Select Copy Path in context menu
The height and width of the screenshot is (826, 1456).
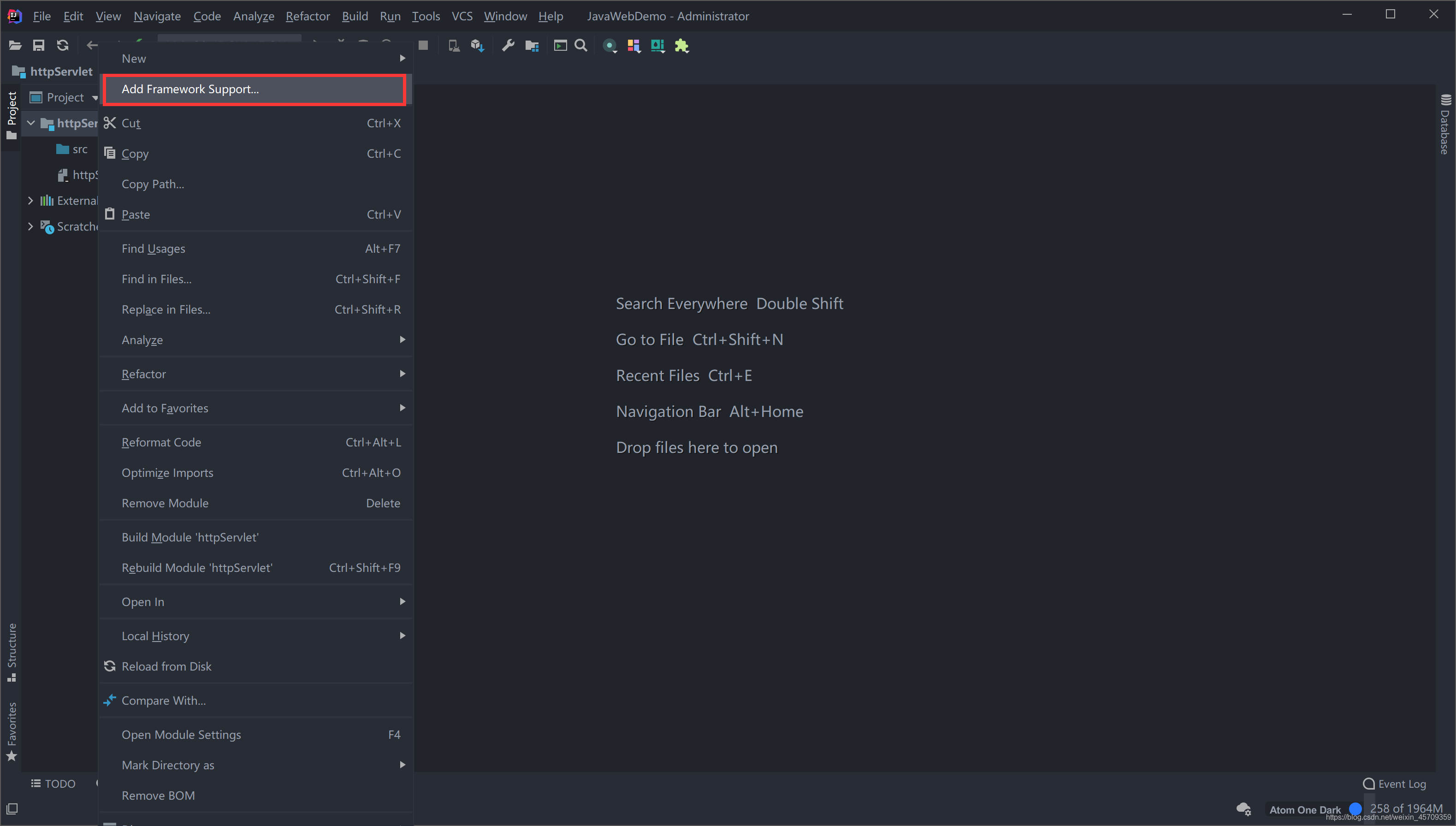[x=256, y=184]
